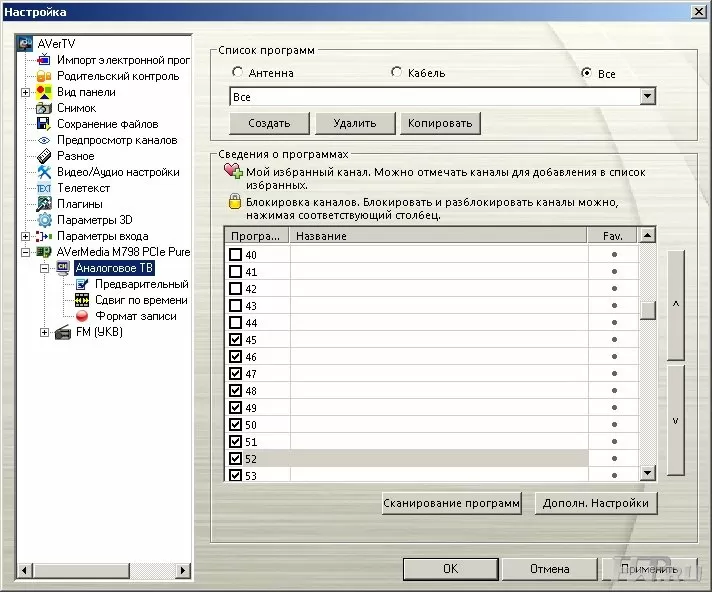This screenshot has width=712, height=592.
Task: Select the Антенна radio button
Action: pos(237,73)
